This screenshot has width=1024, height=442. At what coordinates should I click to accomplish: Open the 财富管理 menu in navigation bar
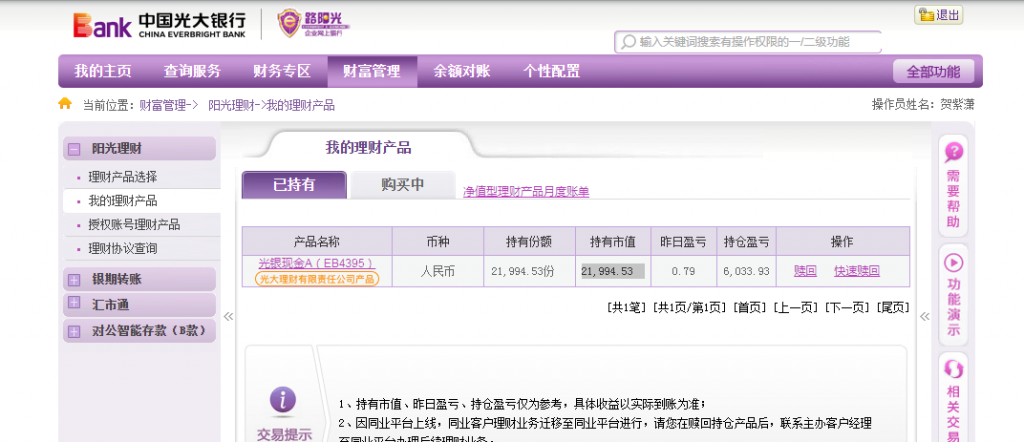pos(371,71)
